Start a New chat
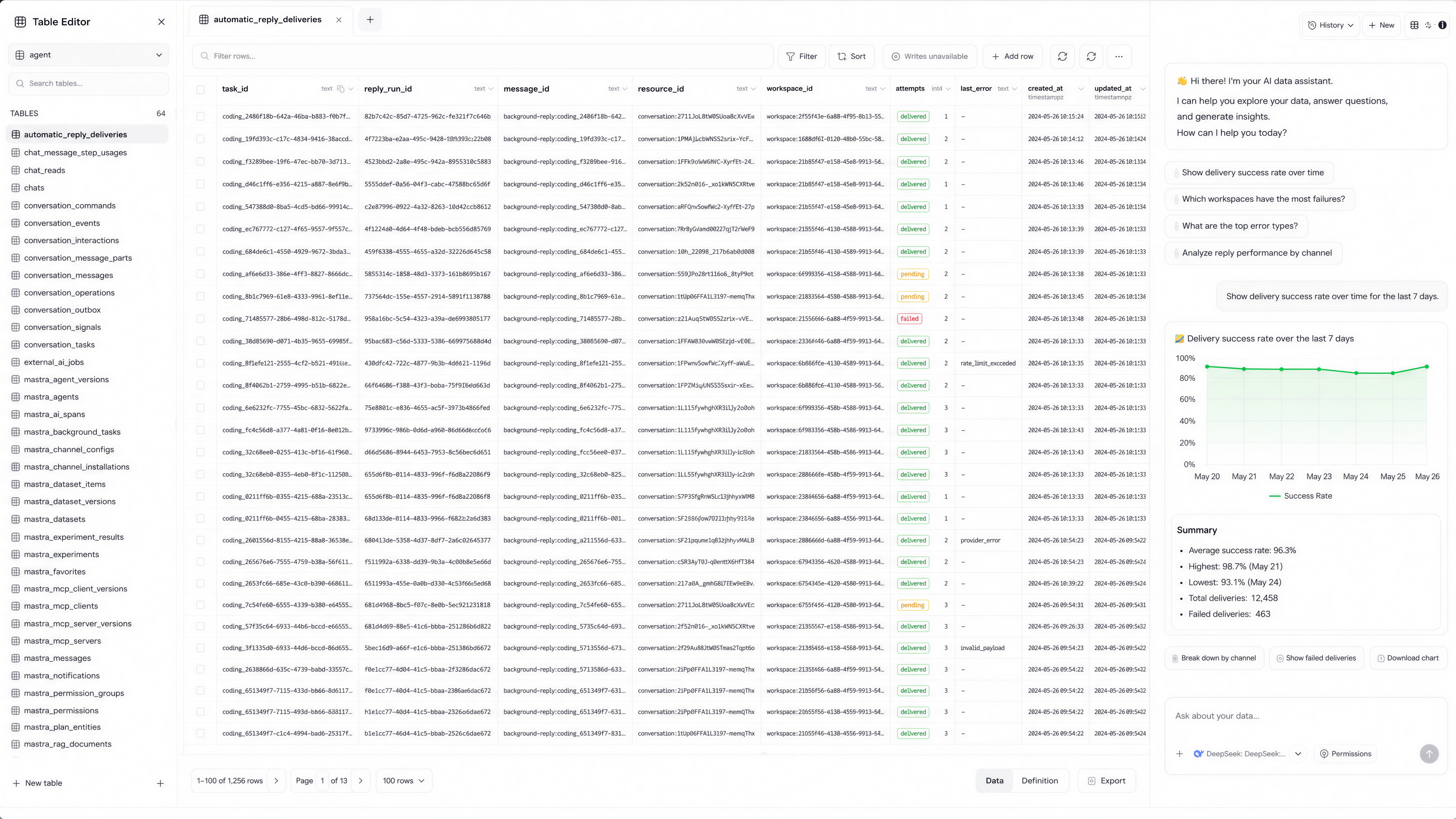The width and height of the screenshot is (1456, 819). pos(1381,25)
